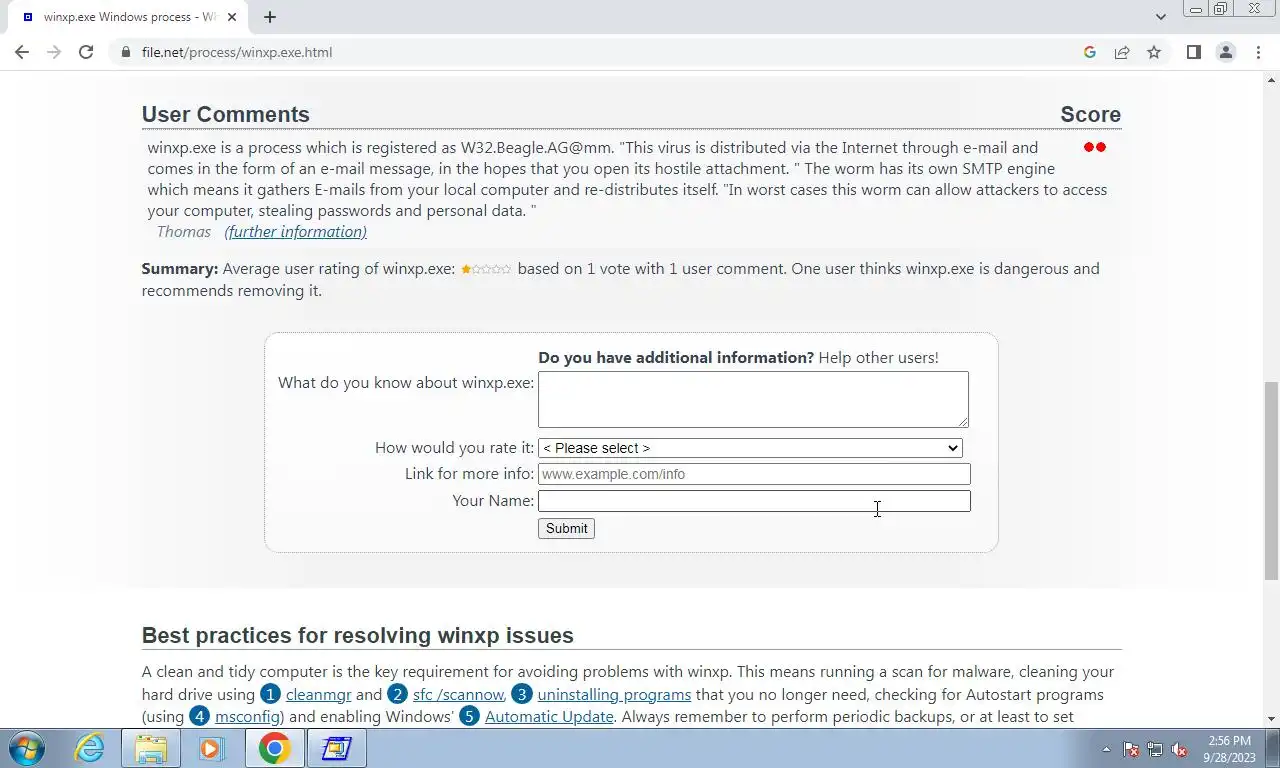Viewport: 1280px width, 768px height.
Task: Focus the winxp.exe comment text area
Action: [753, 399]
